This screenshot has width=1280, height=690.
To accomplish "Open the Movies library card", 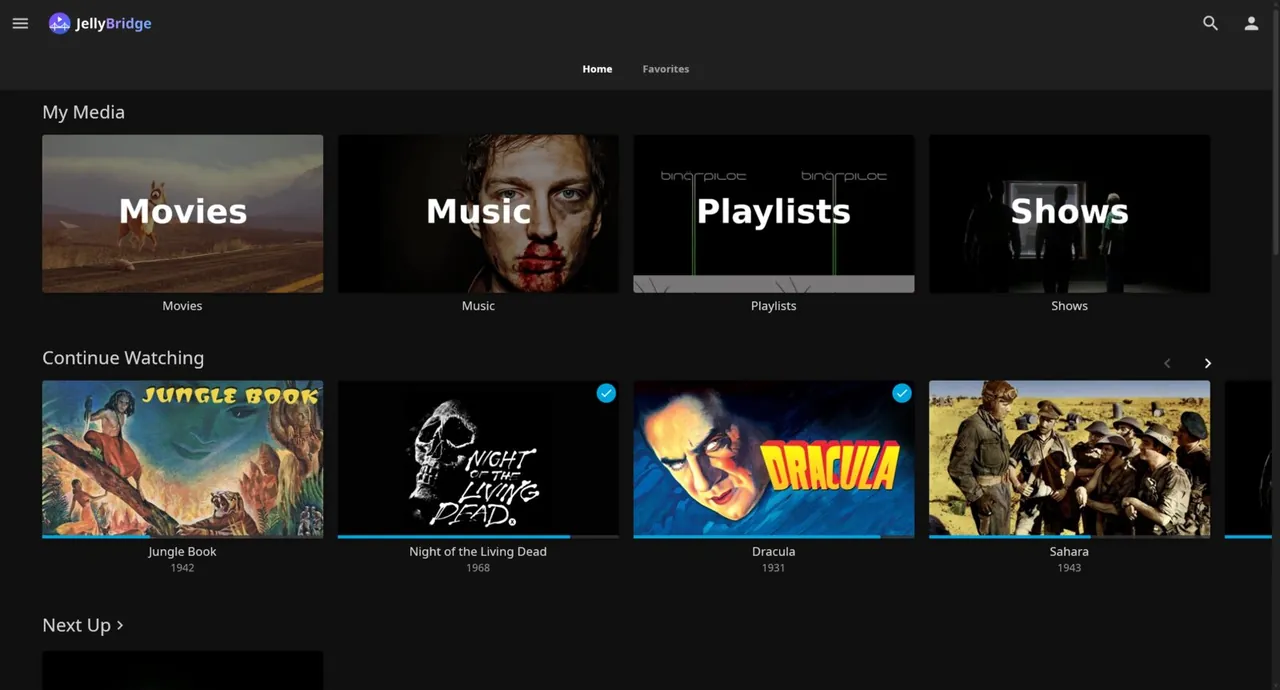I will [182, 214].
